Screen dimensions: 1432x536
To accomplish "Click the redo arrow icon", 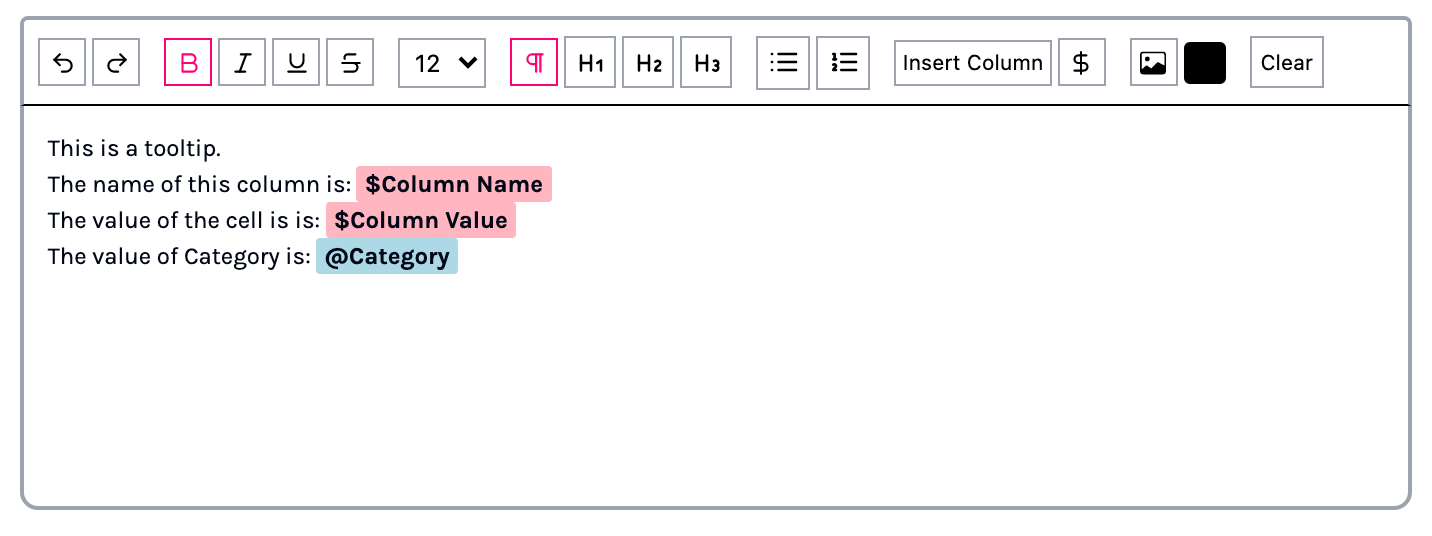I will (116, 63).
